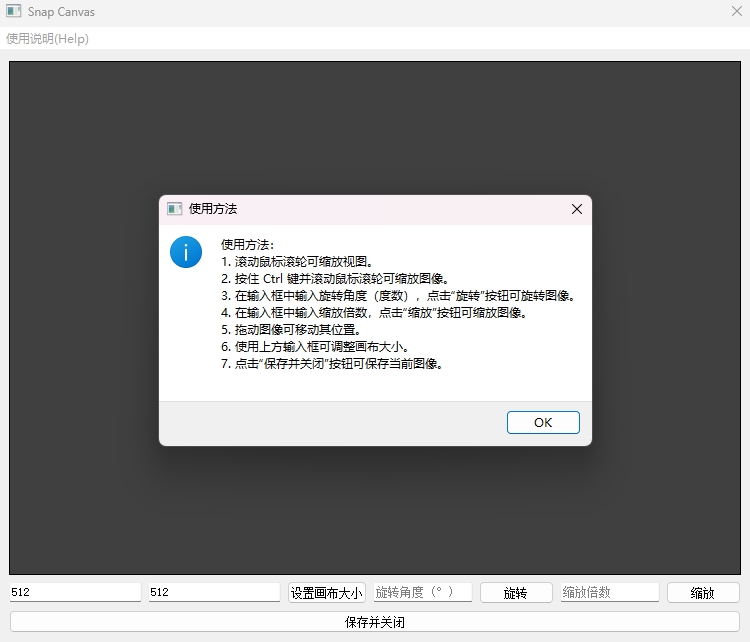Click the Snap Canvas window app icon
750x642 pixels.
tap(13, 11)
